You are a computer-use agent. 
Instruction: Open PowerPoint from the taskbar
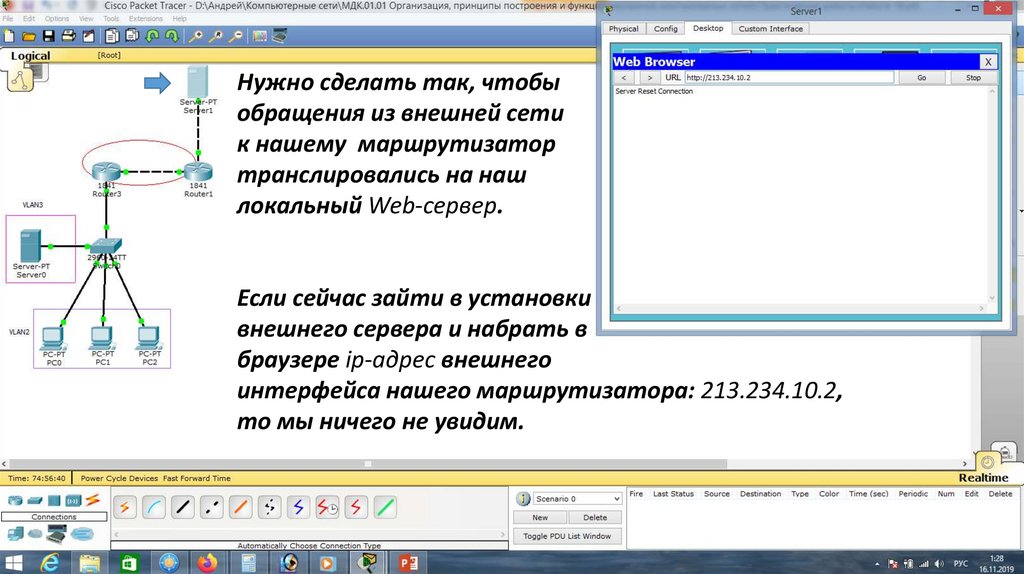point(408,562)
